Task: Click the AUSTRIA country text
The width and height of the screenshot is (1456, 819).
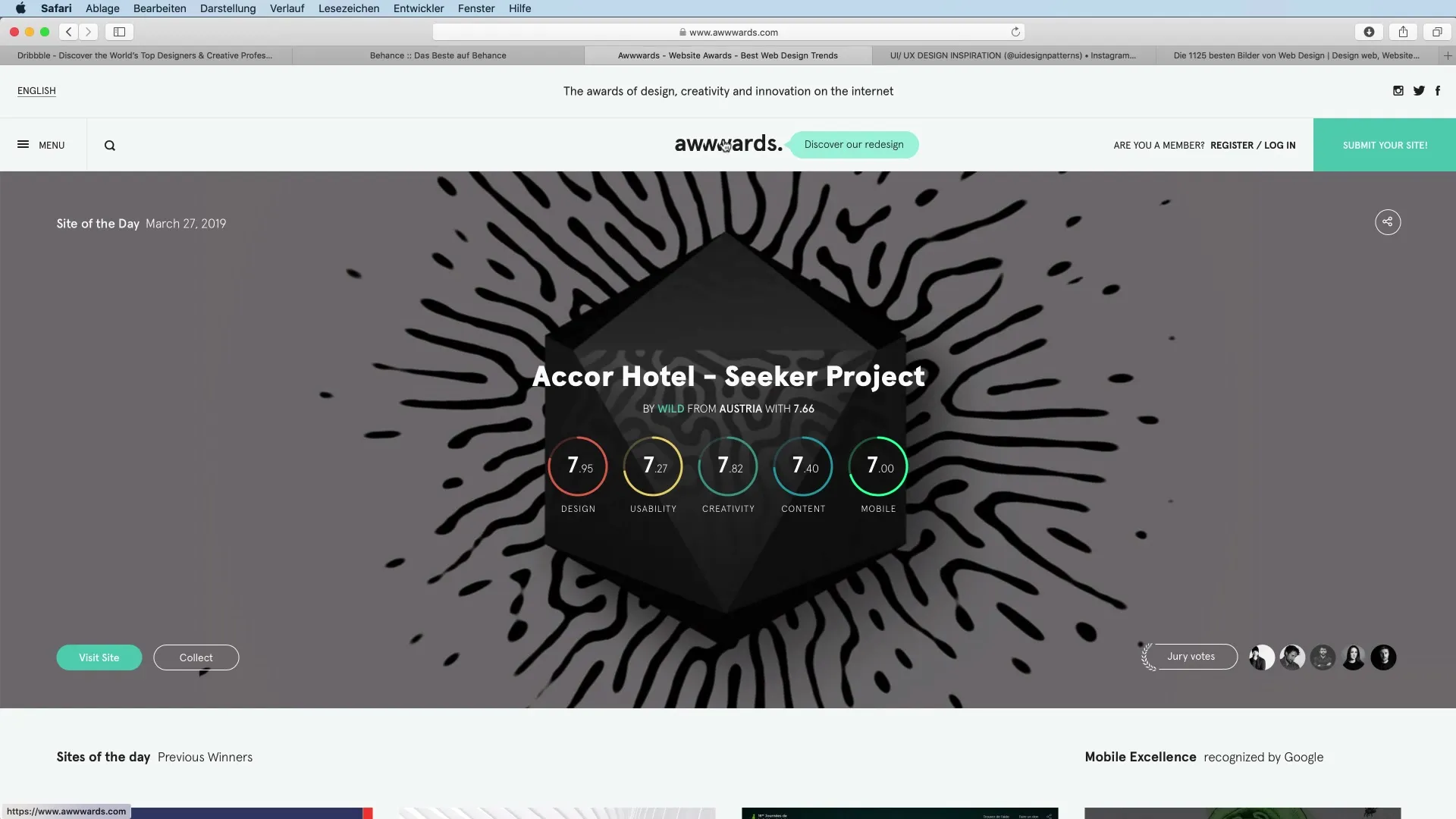Action: coord(740,409)
